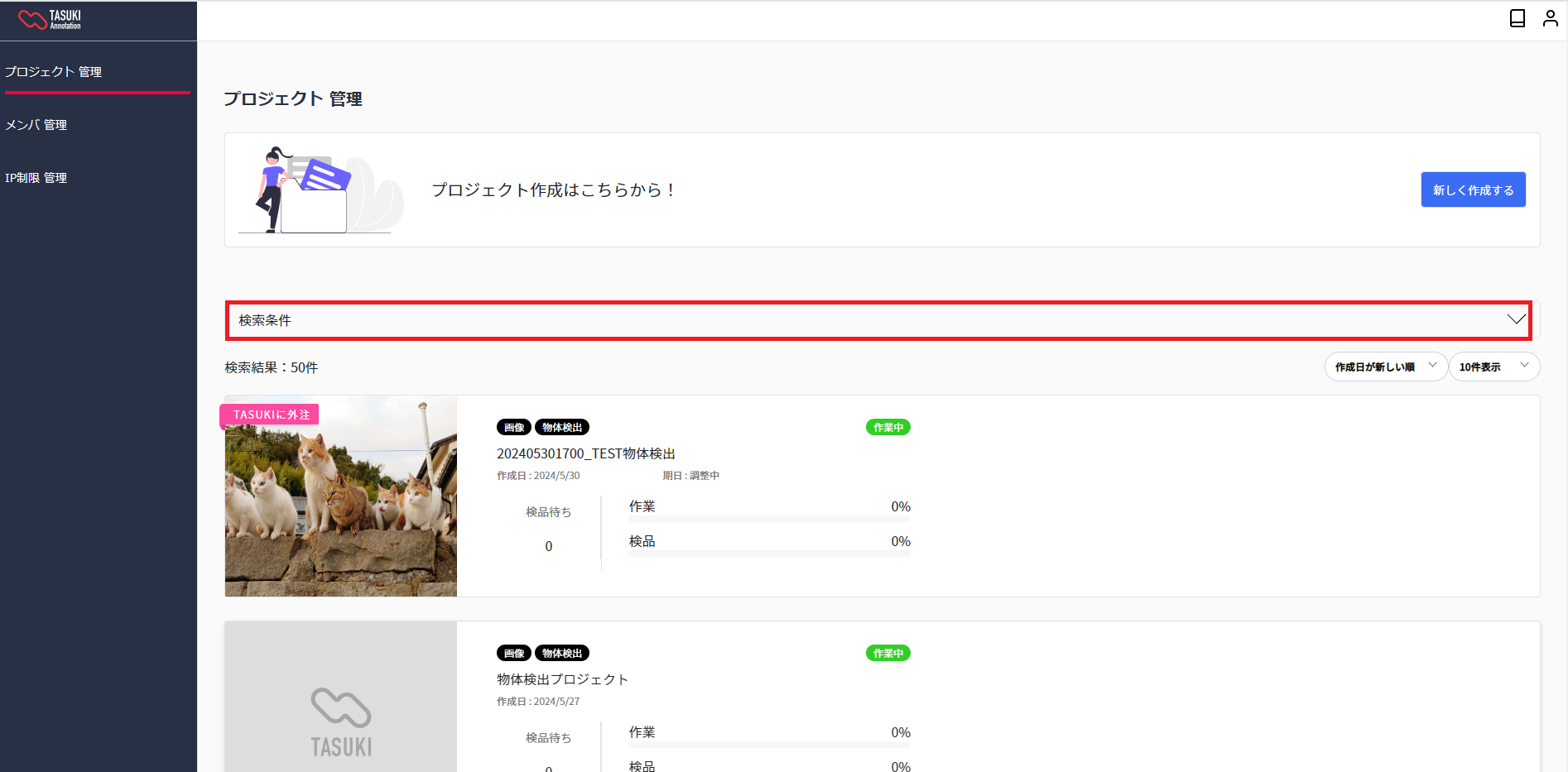1568x772 pixels.
Task: Click the 作業中 badge on 物体検出プロジェクト
Action: [x=887, y=654]
